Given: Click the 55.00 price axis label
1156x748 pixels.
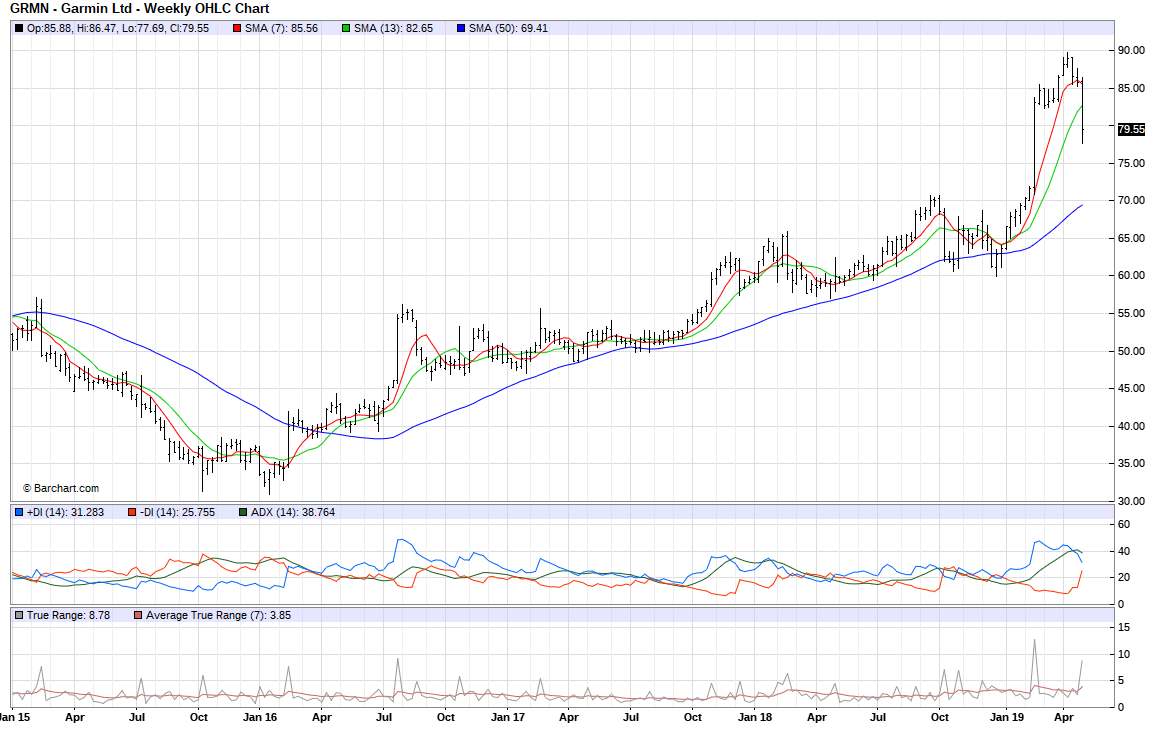Looking at the screenshot, I should (1132, 314).
